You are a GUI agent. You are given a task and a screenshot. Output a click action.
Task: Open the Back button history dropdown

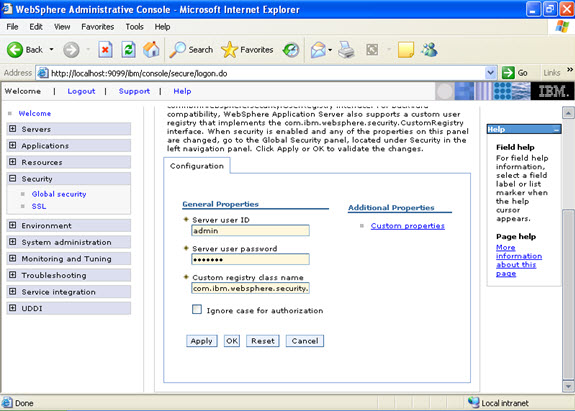pyautogui.click(x=51, y=49)
